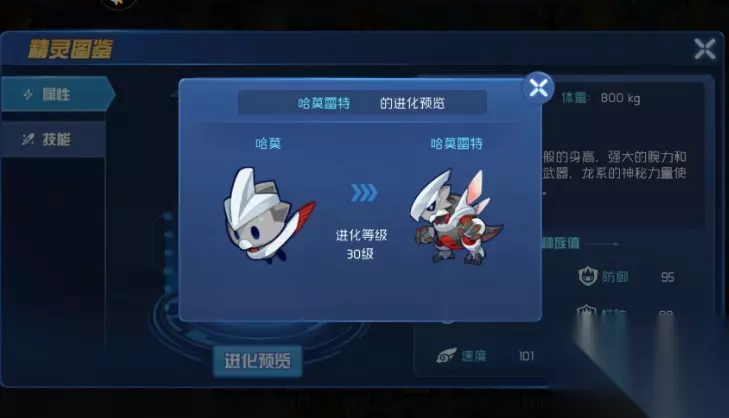Image resolution: width=729 pixels, height=418 pixels.
Task: Click the 哈莫 name label
Action: click(x=268, y=143)
